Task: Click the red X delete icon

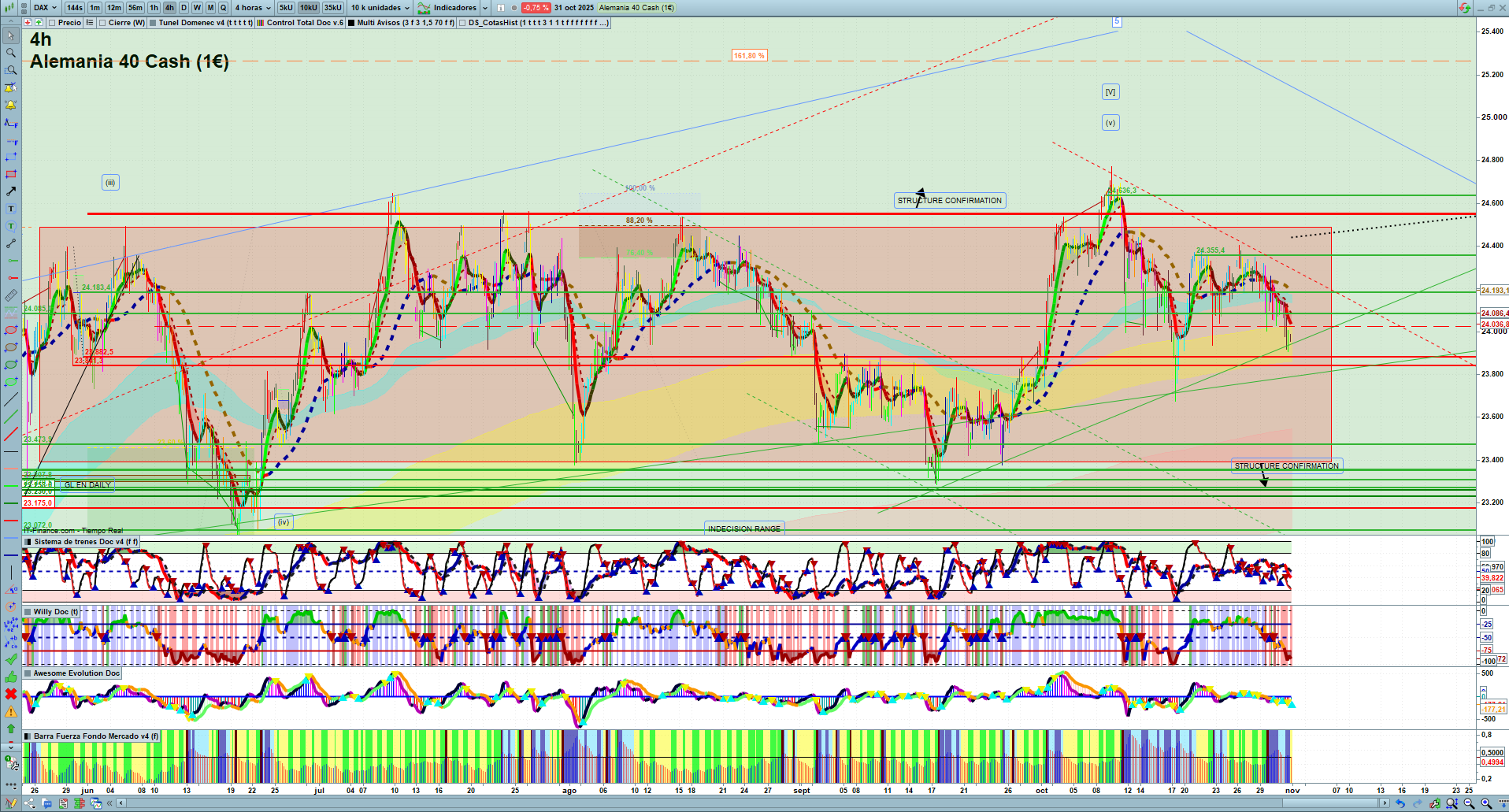Action: (11, 694)
